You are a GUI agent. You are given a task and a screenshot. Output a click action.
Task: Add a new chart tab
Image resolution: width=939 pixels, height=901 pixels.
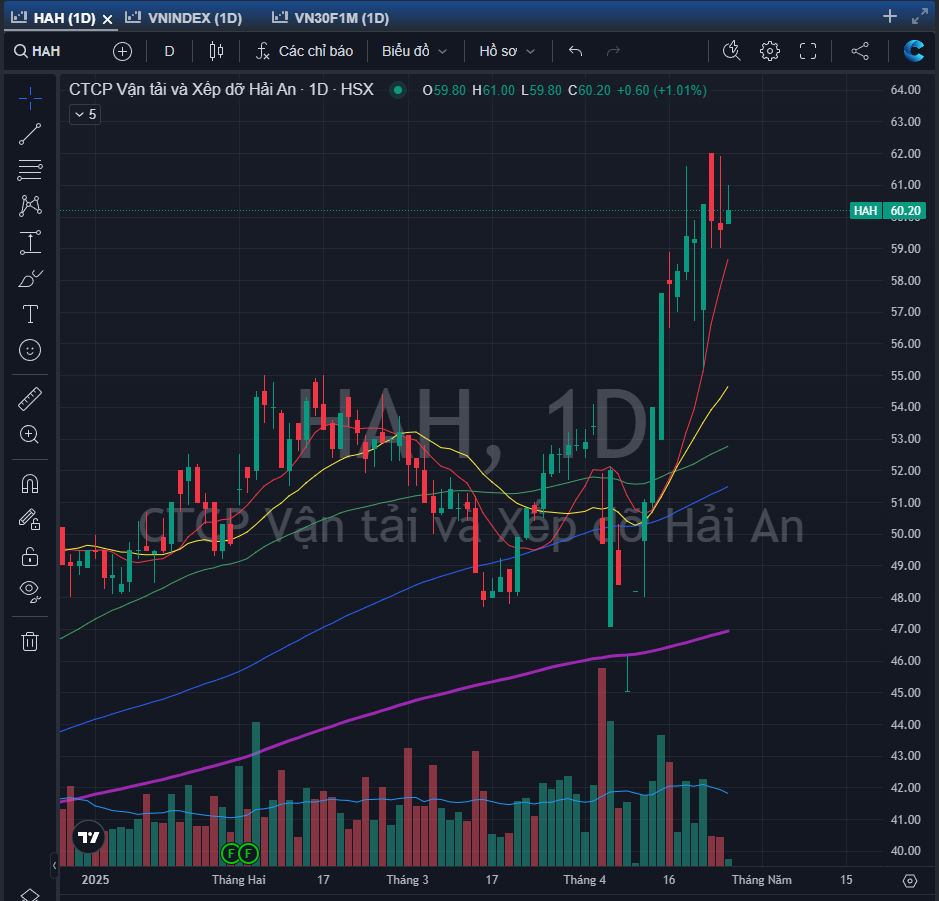coord(890,17)
